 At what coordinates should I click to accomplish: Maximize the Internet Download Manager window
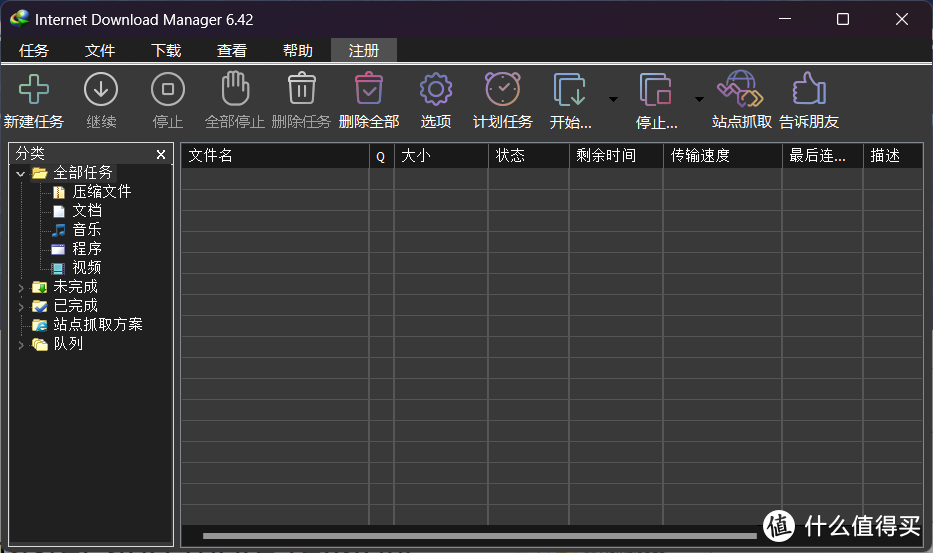coord(843,19)
